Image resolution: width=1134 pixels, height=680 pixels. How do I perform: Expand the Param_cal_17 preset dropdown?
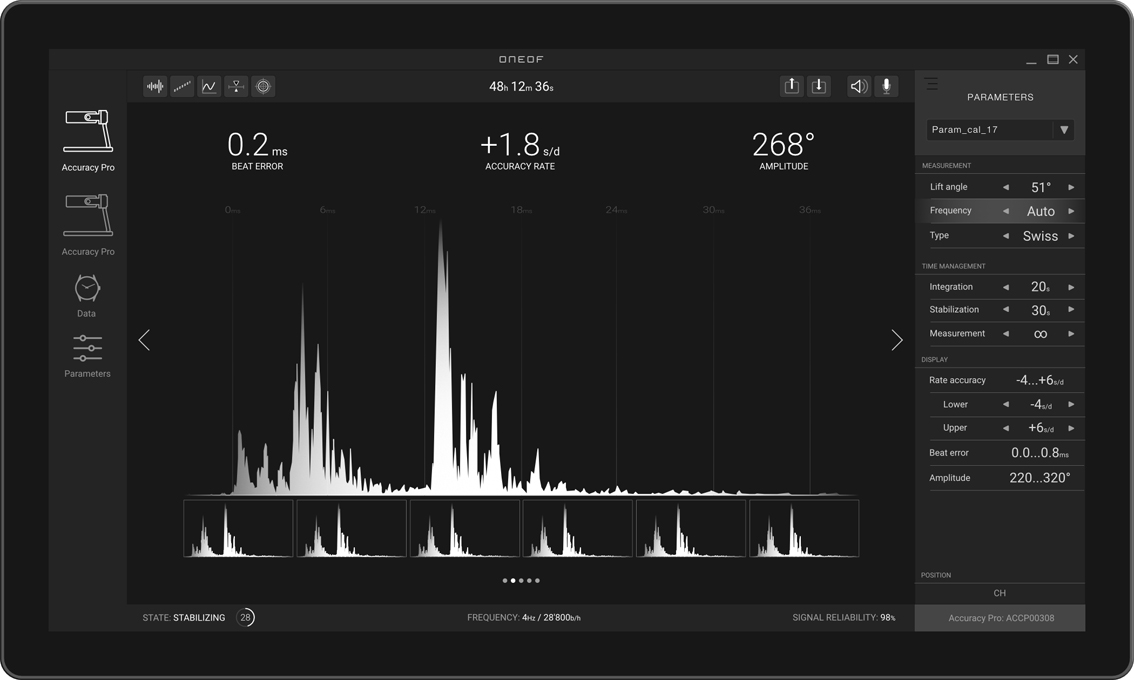pos(1064,130)
